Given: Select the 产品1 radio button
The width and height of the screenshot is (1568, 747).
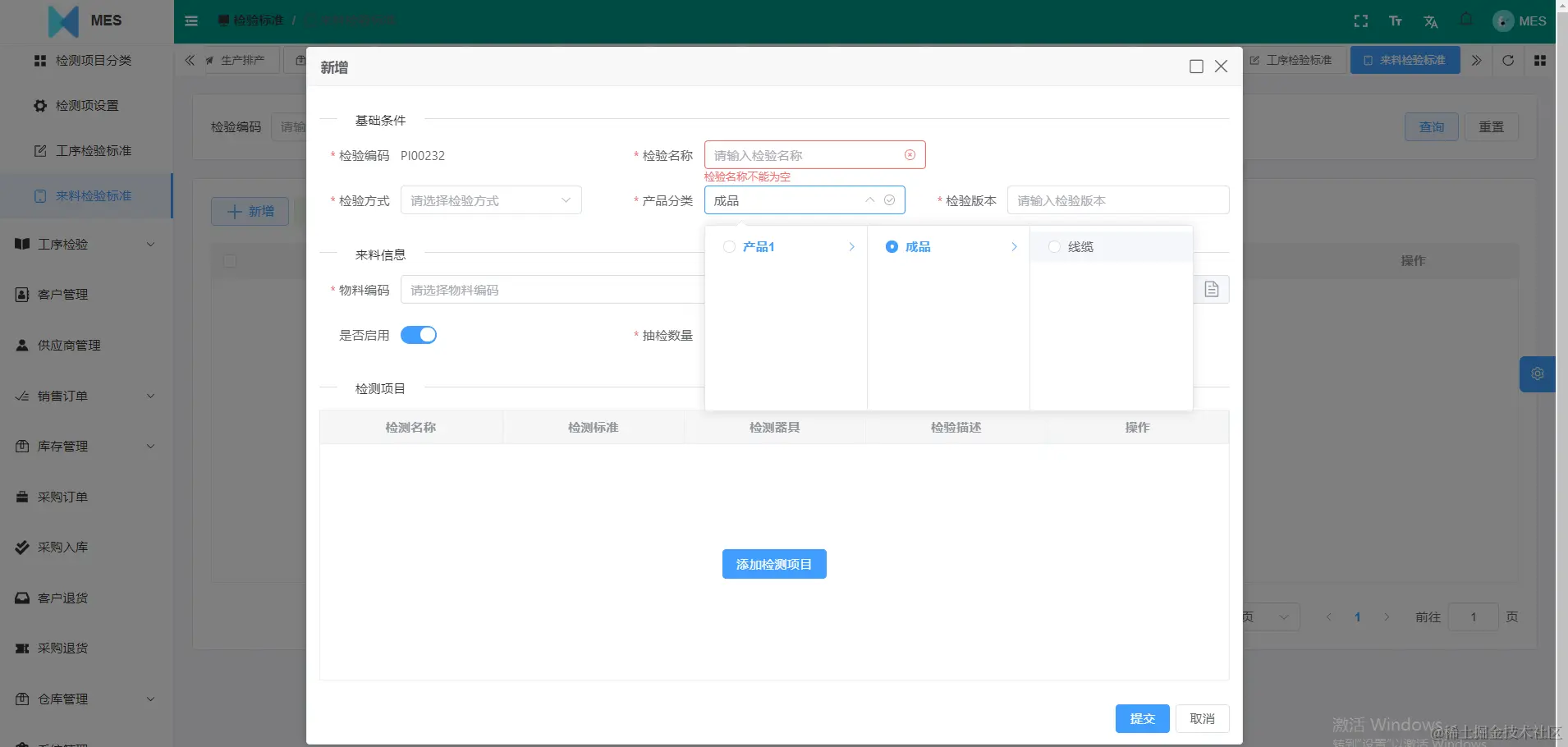Looking at the screenshot, I should (x=729, y=247).
